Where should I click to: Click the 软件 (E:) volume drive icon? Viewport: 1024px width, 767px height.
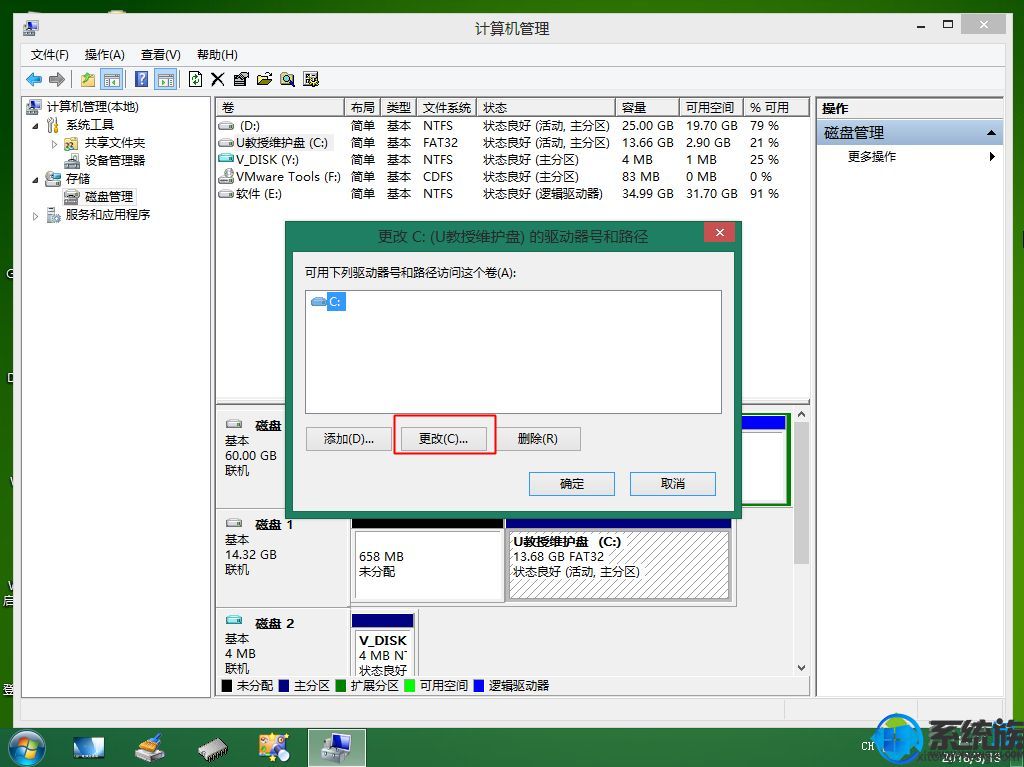(x=226, y=193)
